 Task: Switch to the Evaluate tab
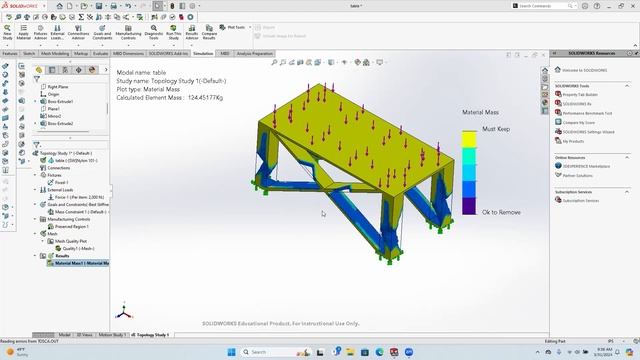pos(100,53)
